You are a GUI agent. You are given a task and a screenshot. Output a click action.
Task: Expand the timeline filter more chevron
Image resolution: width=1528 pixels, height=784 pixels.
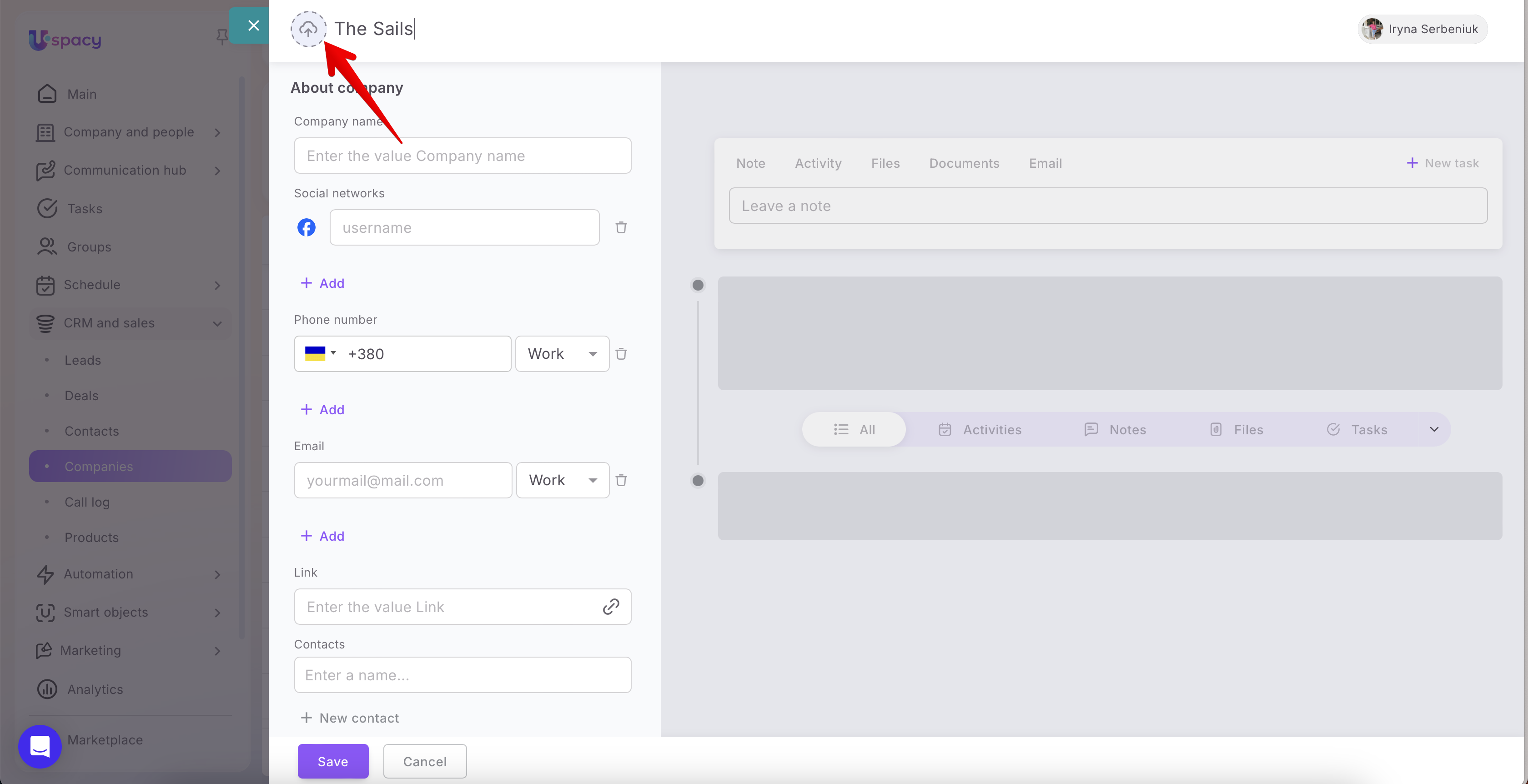point(1434,429)
